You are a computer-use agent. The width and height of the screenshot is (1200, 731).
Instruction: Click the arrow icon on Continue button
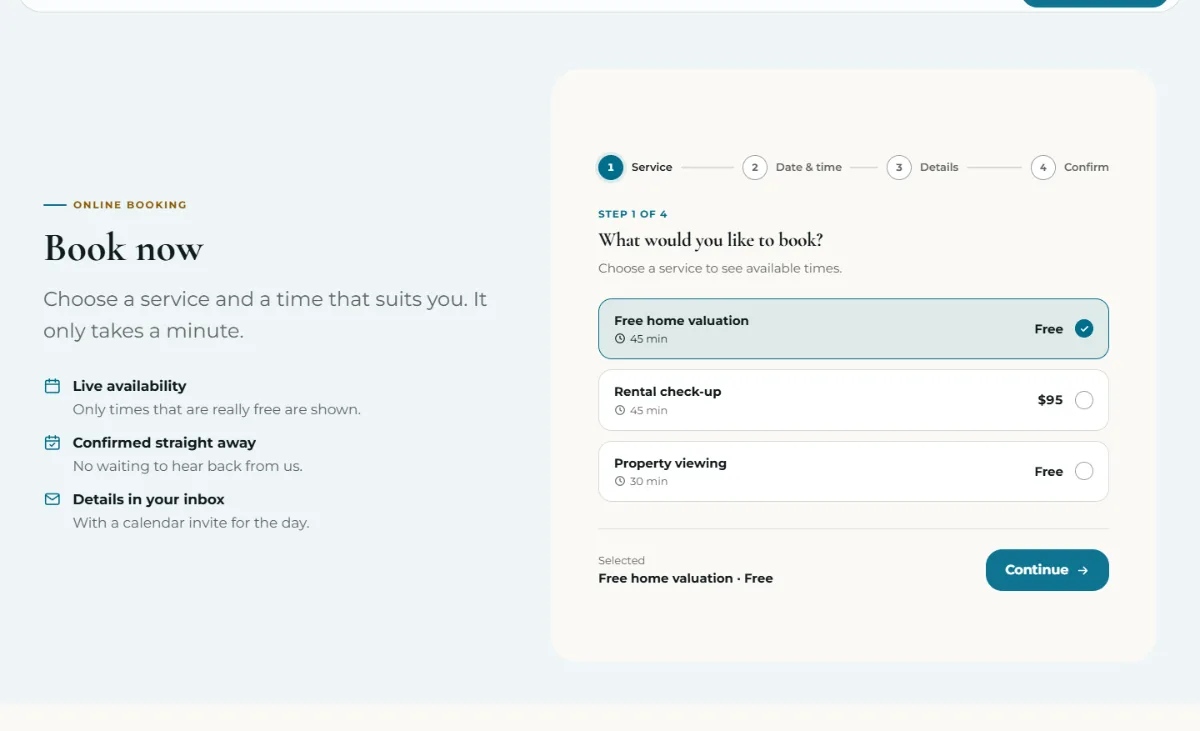1082,570
